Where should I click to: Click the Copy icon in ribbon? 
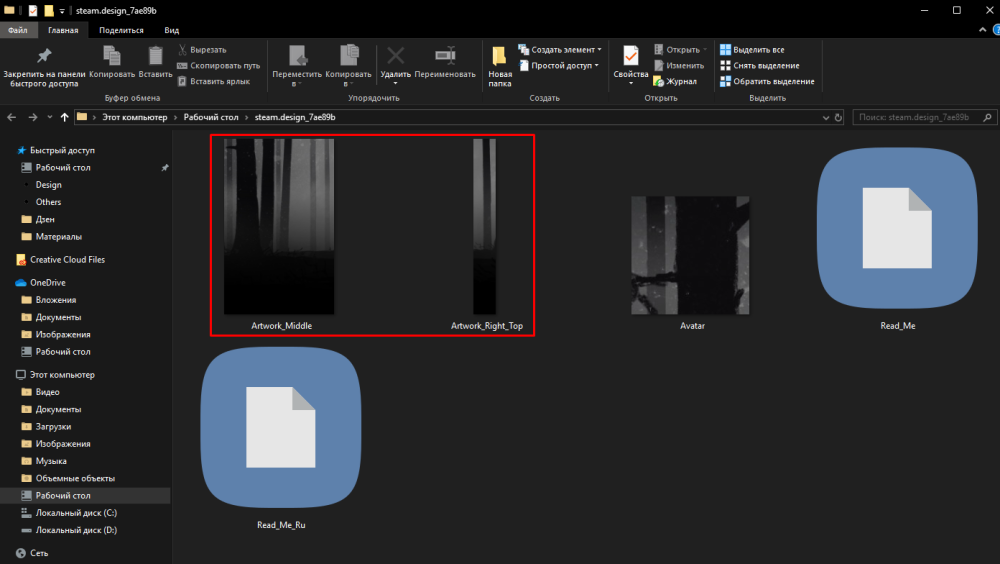[111, 57]
